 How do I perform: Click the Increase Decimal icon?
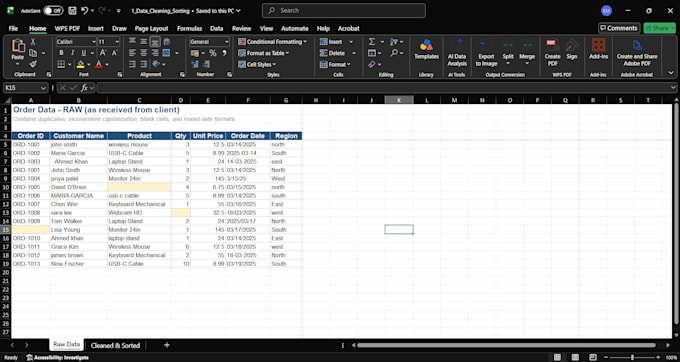tap(195, 64)
